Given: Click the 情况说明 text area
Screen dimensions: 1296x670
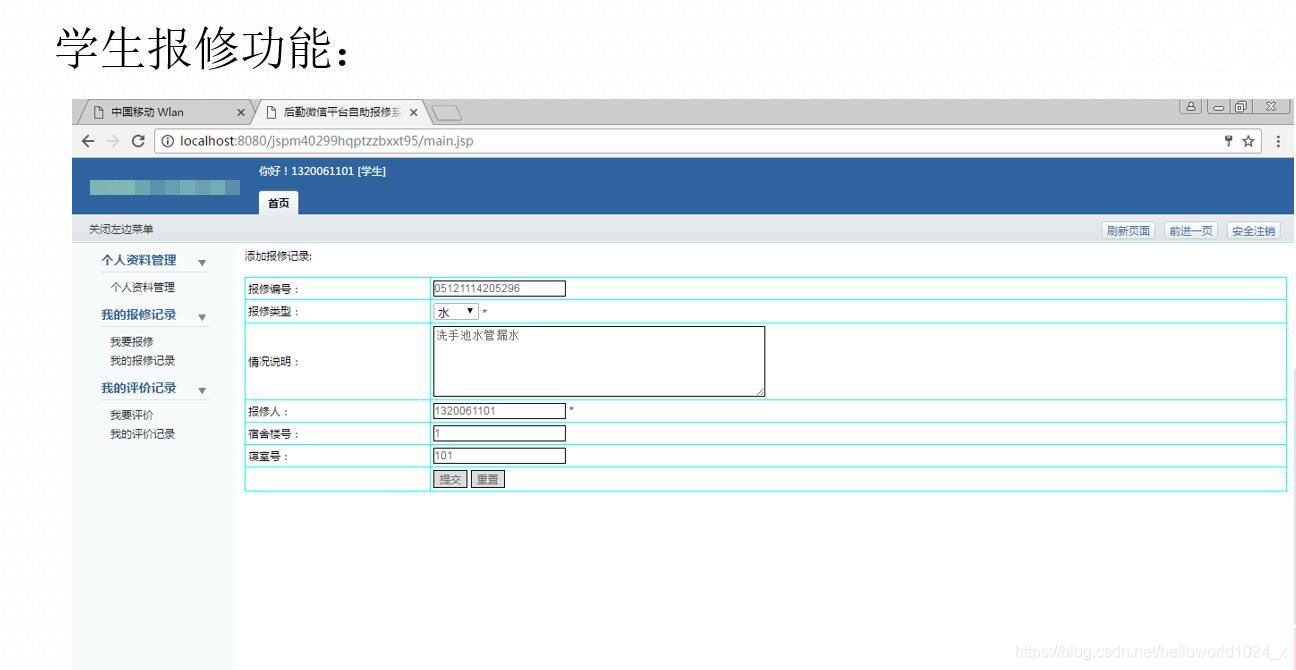Looking at the screenshot, I should tap(599, 361).
